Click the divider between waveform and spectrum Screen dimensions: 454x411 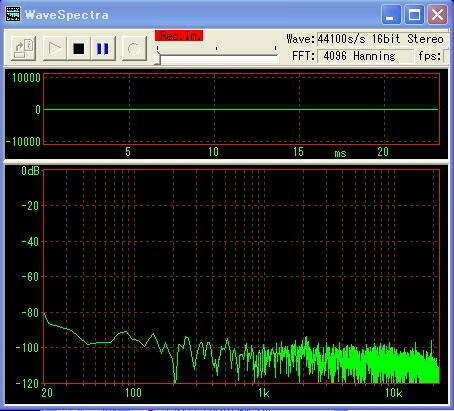[227, 161]
